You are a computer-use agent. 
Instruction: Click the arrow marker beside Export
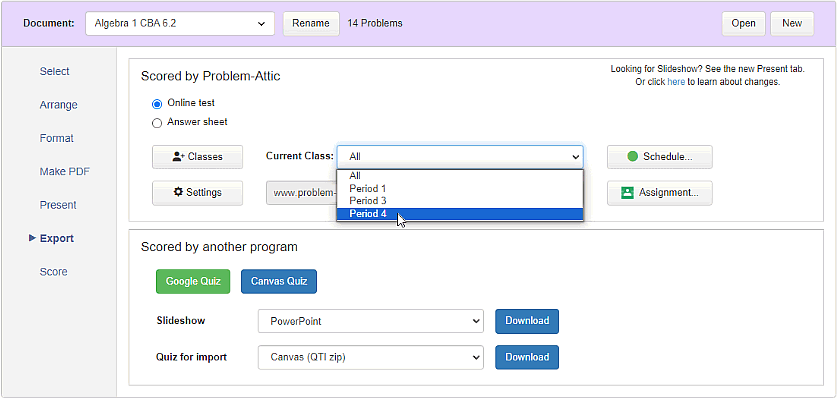[x=32, y=238]
